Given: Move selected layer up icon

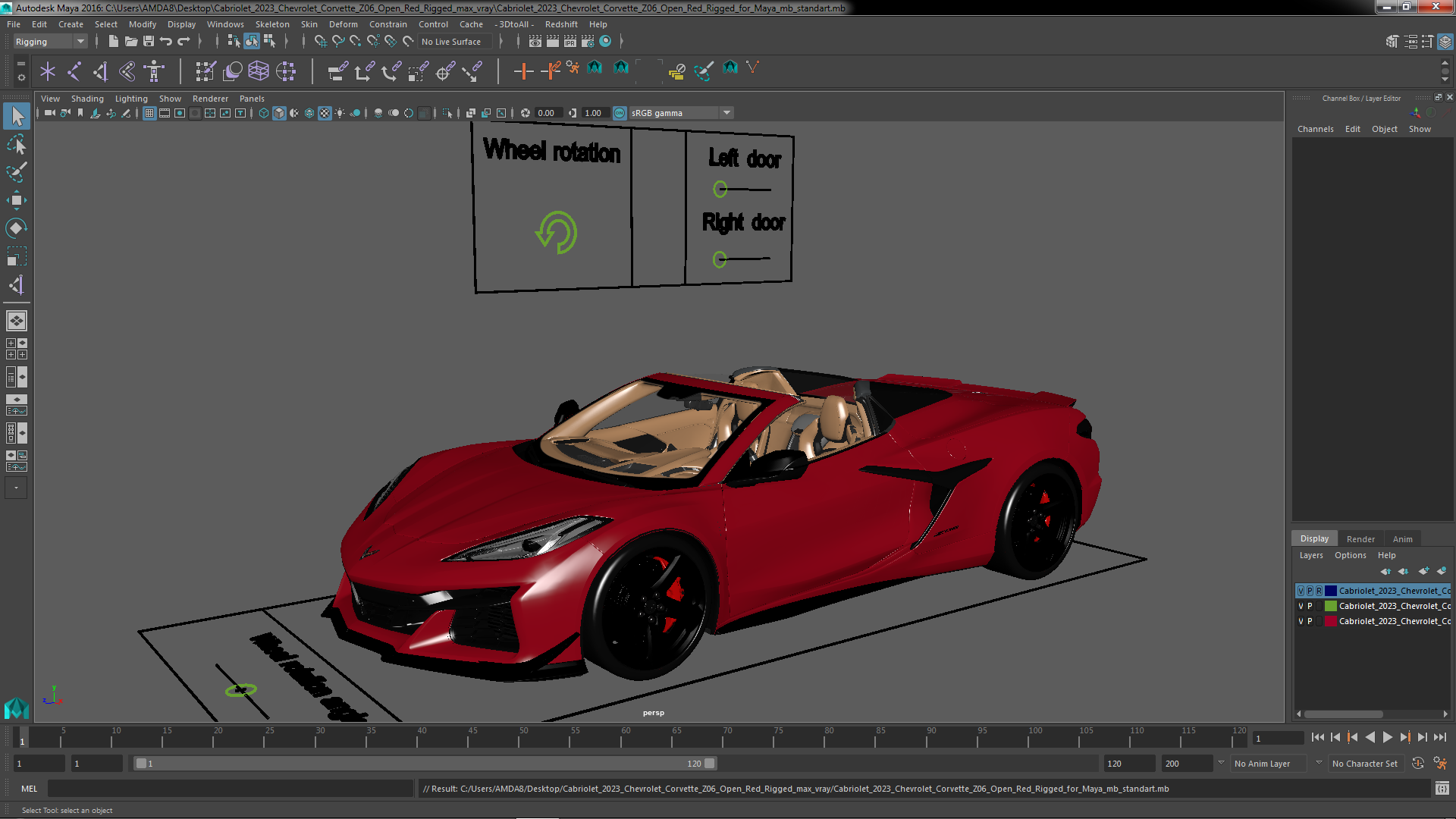Looking at the screenshot, I should tap(1385, 571).
